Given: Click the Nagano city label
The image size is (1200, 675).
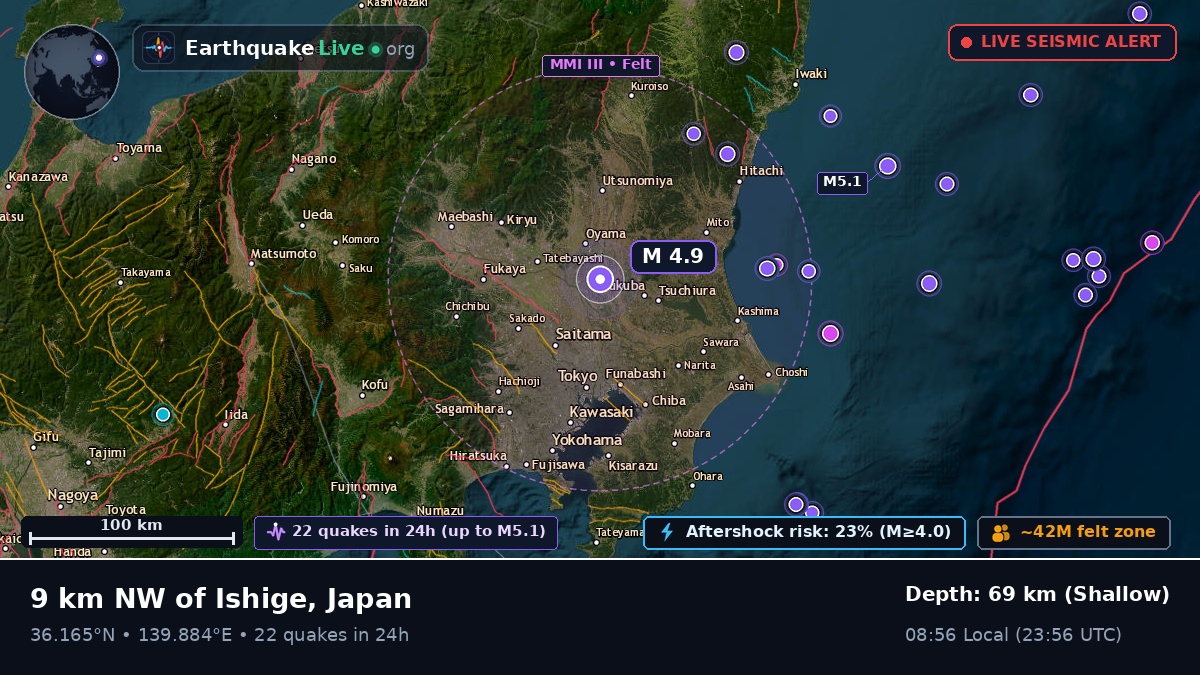Looking at the screenshot, I should pyautogui.click(x=314, y=159).
